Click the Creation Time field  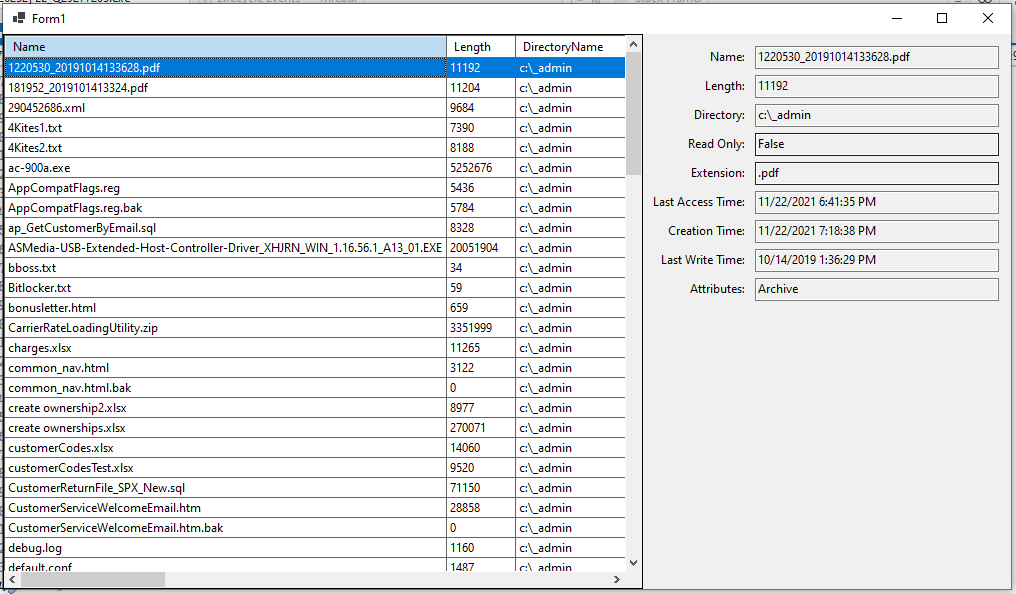coord(877,231)
